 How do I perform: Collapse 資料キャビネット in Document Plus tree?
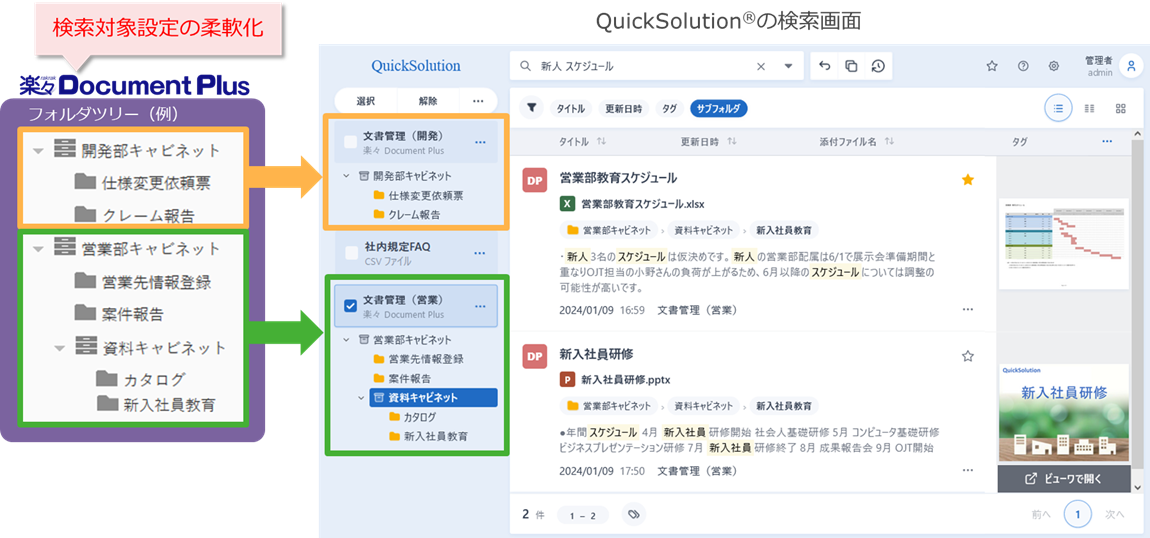coord(60,347)
